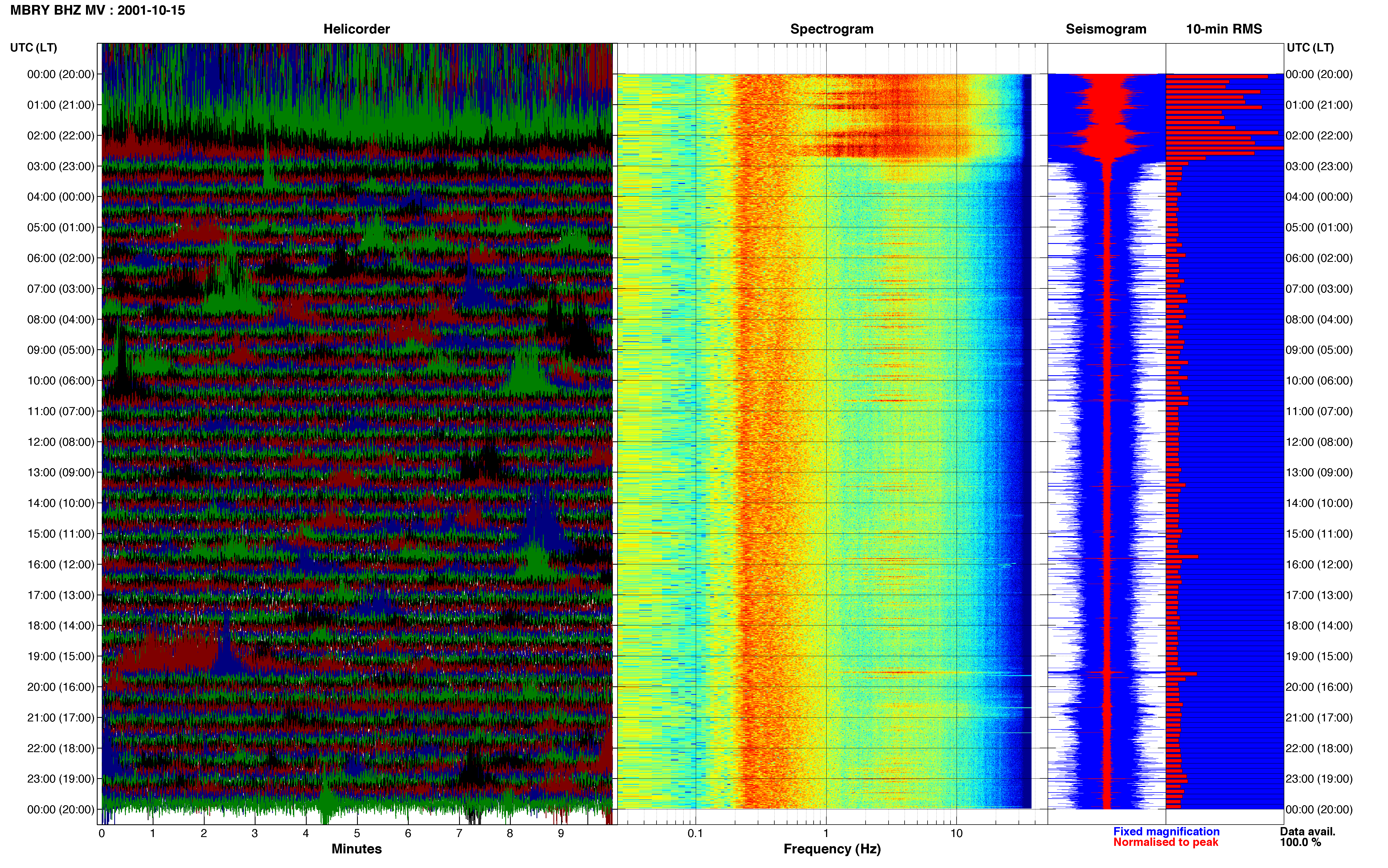The height and width of the screenshot is (868, 1388).
Task: Click the 0 tick on the Minutes axis
Action: click(101, 833)
